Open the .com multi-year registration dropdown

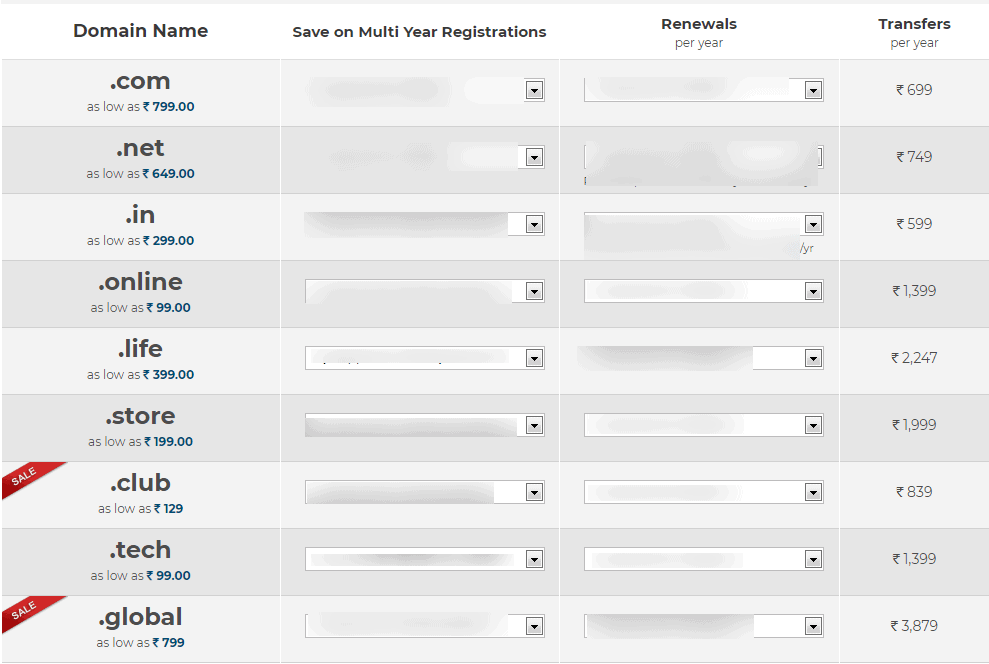535,89
